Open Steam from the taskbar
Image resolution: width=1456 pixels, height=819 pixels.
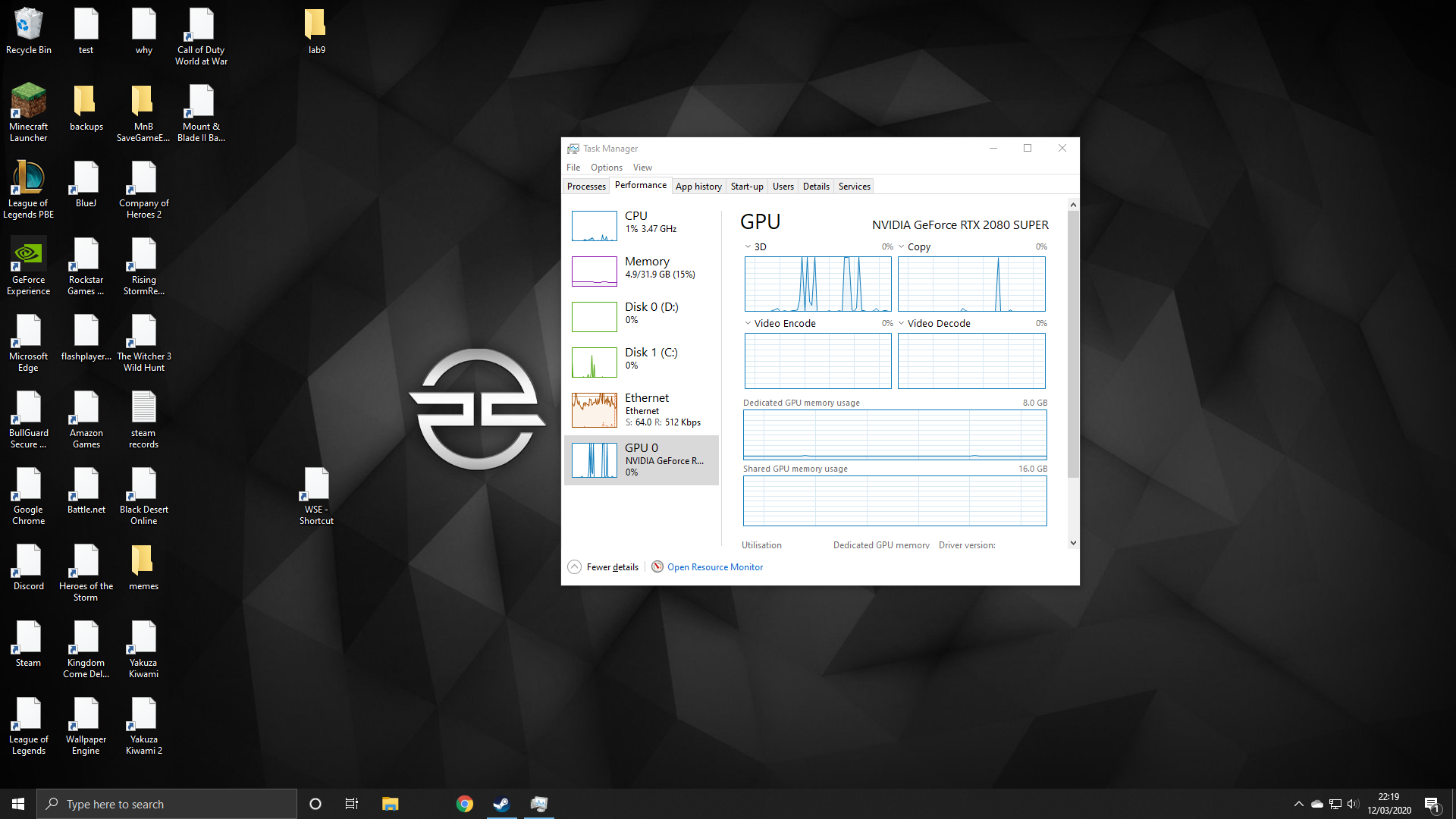(501, 804)
